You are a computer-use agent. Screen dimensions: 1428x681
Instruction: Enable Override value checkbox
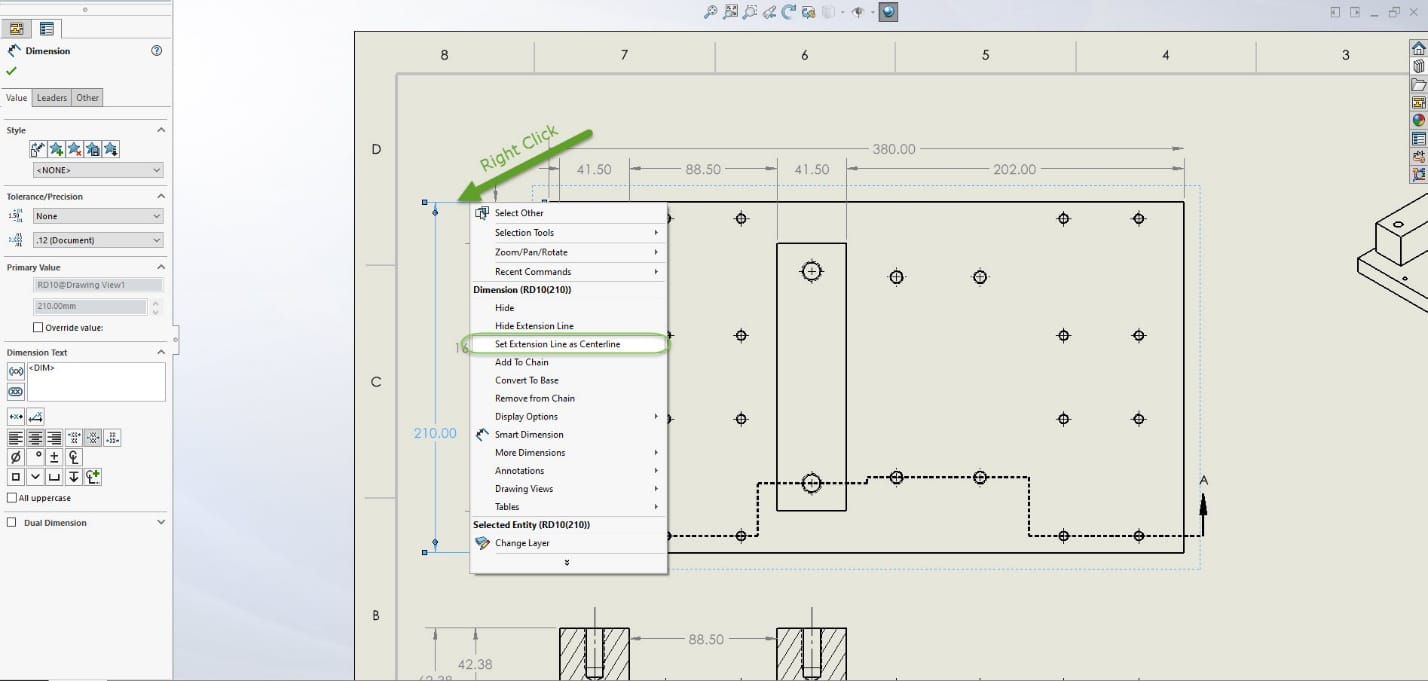click(x=38, y=327)
